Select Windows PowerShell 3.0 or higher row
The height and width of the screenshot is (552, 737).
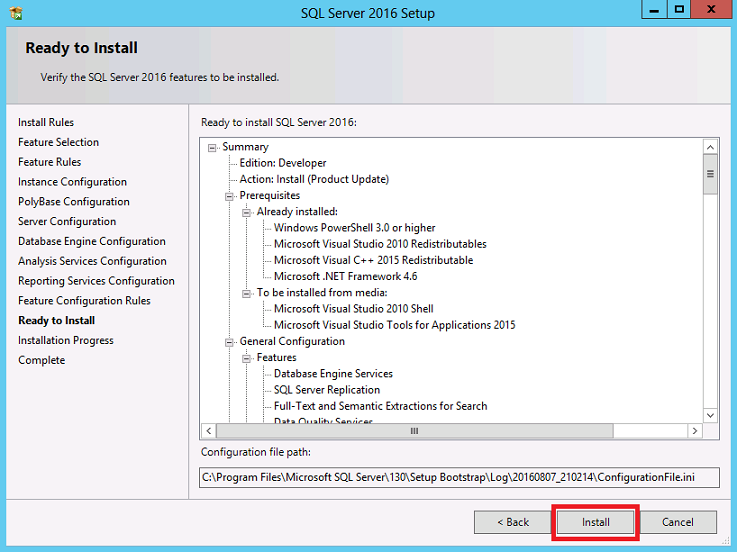click(x=354, y=228)
